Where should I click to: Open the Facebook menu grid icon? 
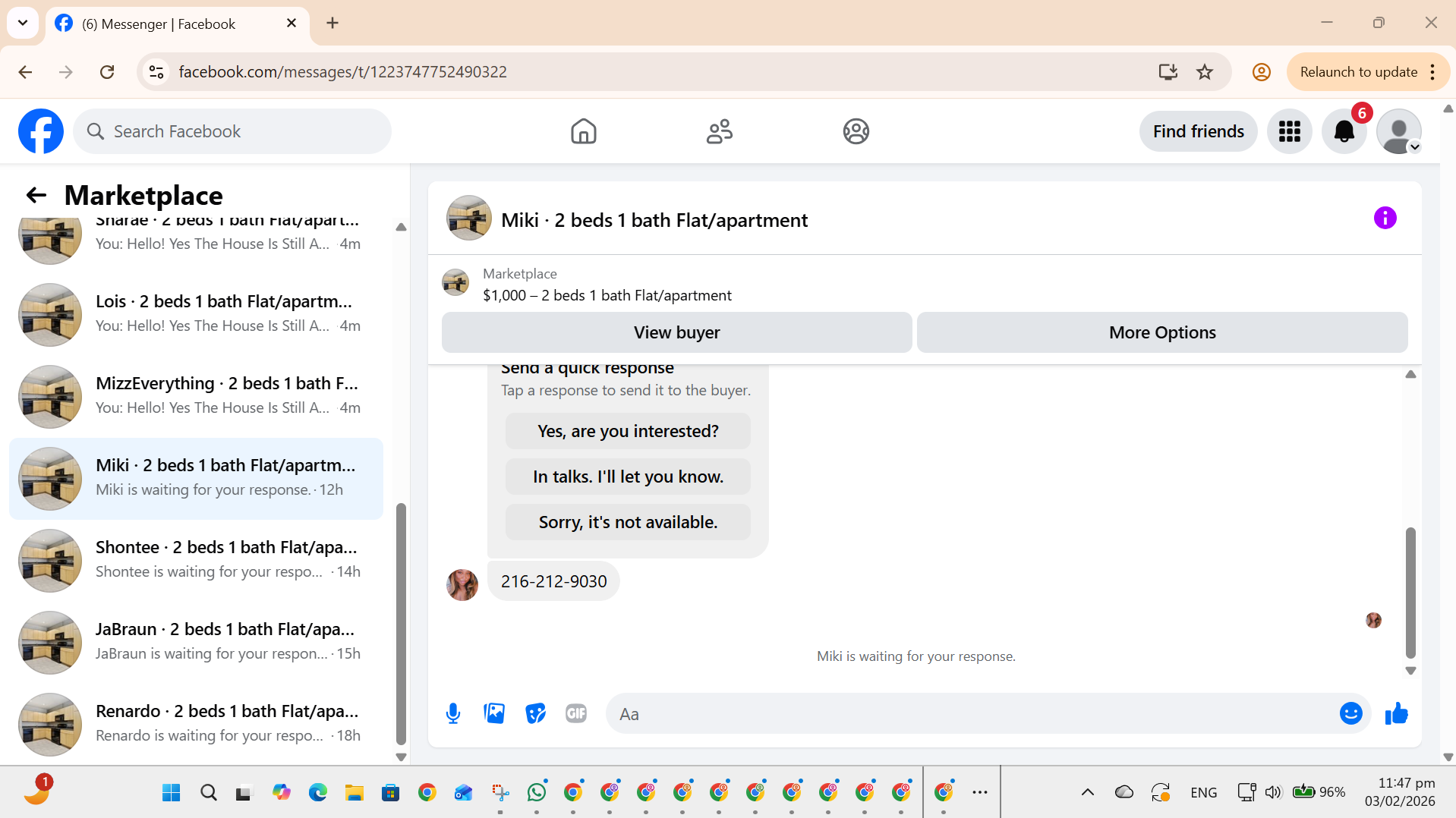[1289, 131]
